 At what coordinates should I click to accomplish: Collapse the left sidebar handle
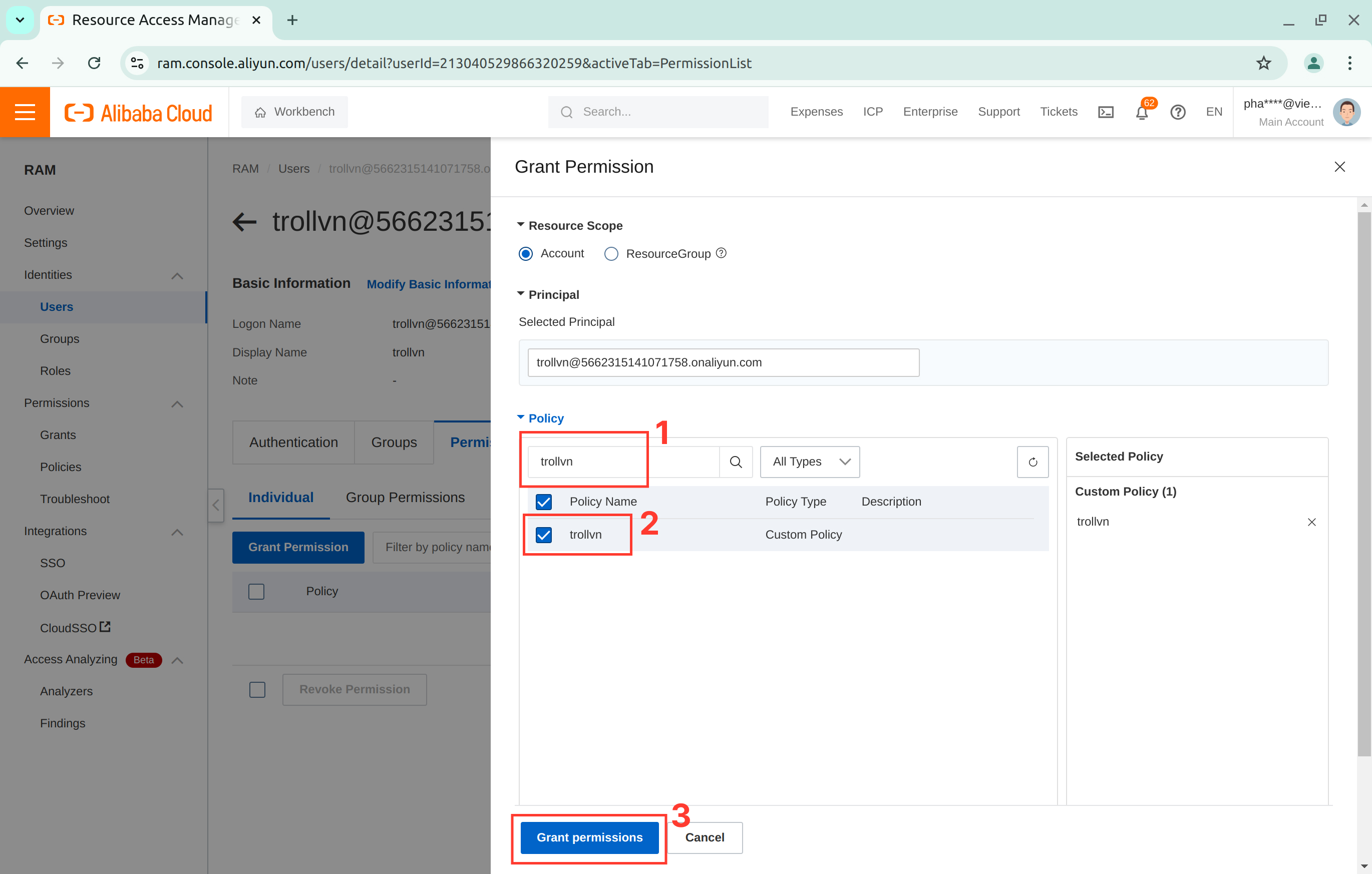point(216,505)
